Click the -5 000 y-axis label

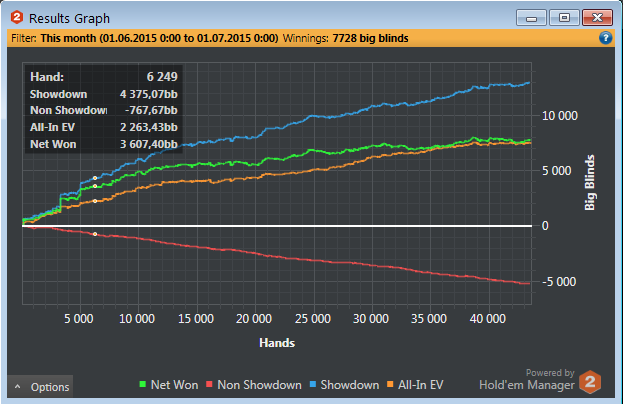pyautogui.click(x=559, y=282)
